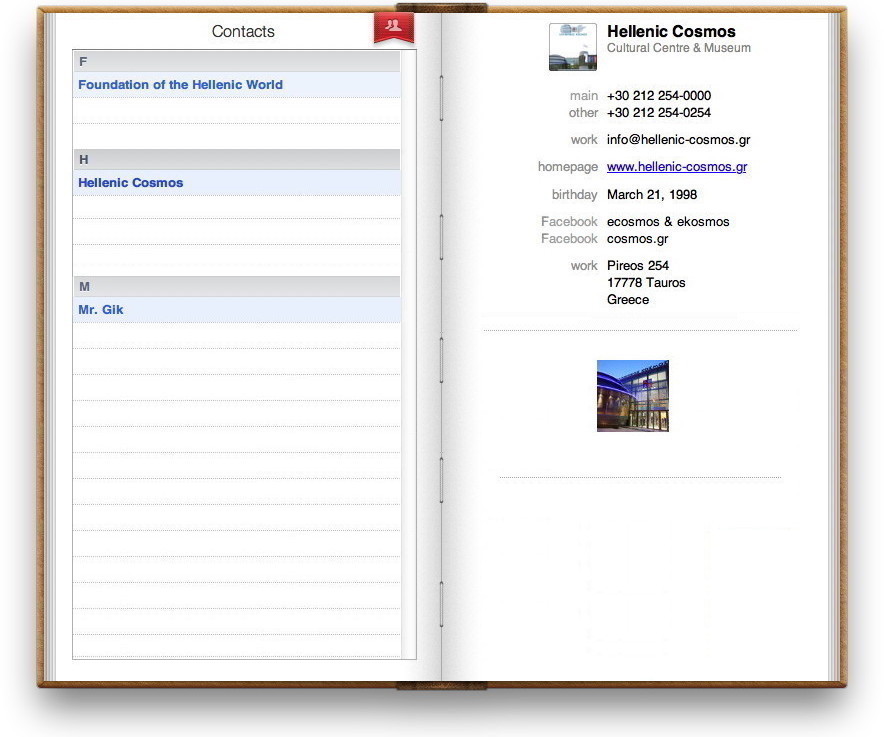Select the Mr. Gik contact
Image resolution: width=884 pixels, height=737 pixels.
[237, 310]
